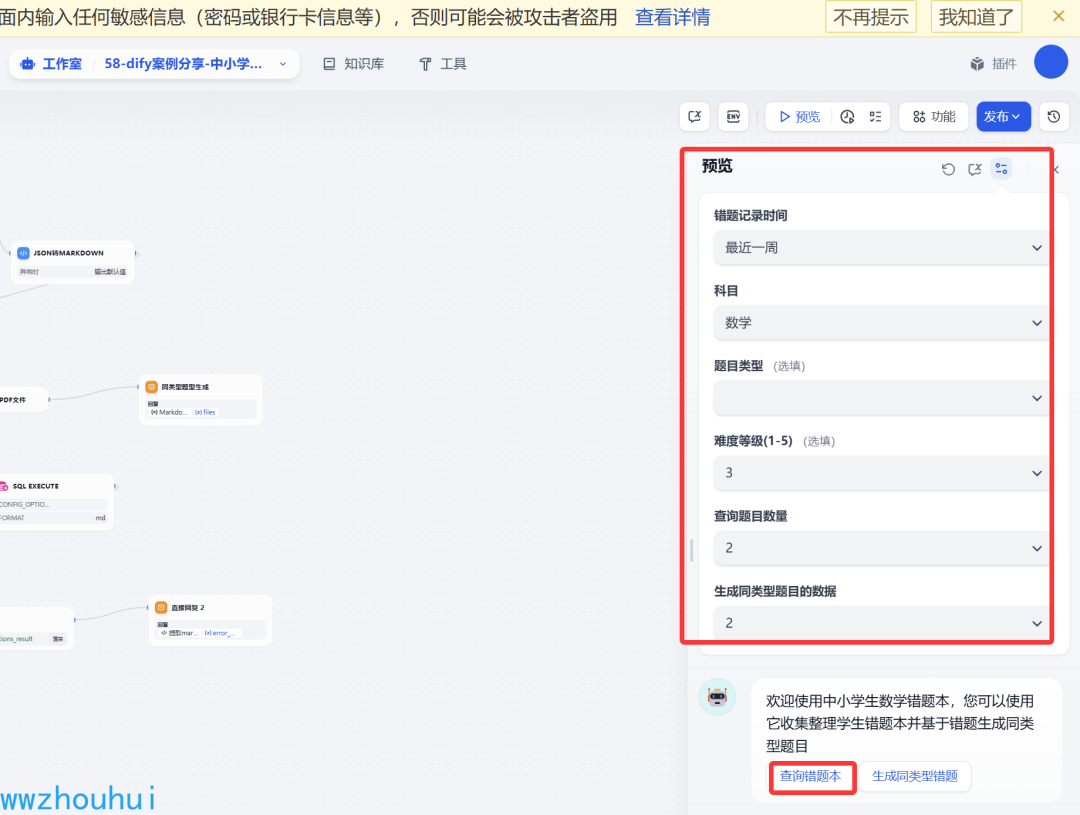Open conversation variables icon in 预览 panel header
The width and height of the screenshot is (1080, 815).
coord(975,169)
